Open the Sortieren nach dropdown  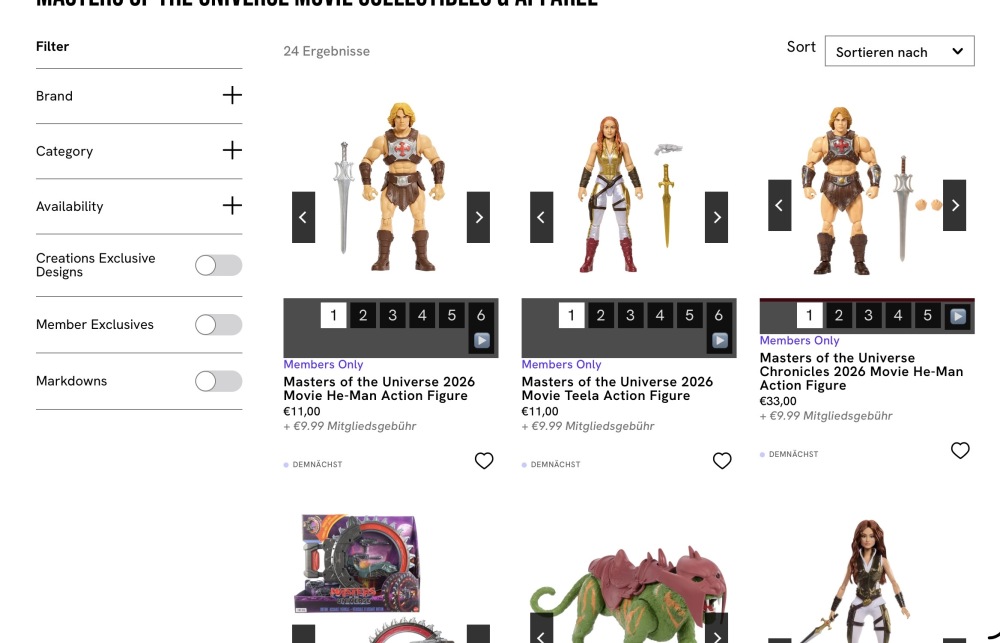point(899,51)
